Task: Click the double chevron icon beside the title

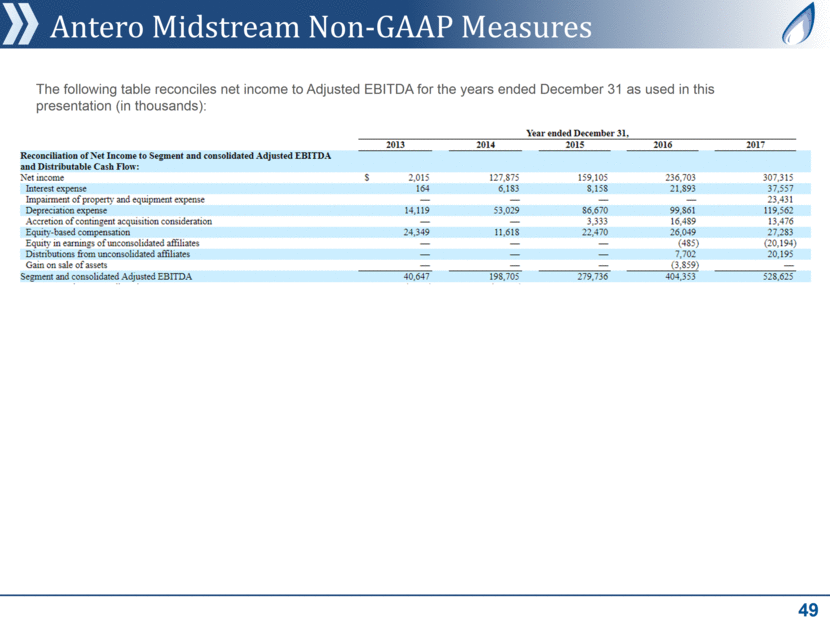Action: coord(20,25)
